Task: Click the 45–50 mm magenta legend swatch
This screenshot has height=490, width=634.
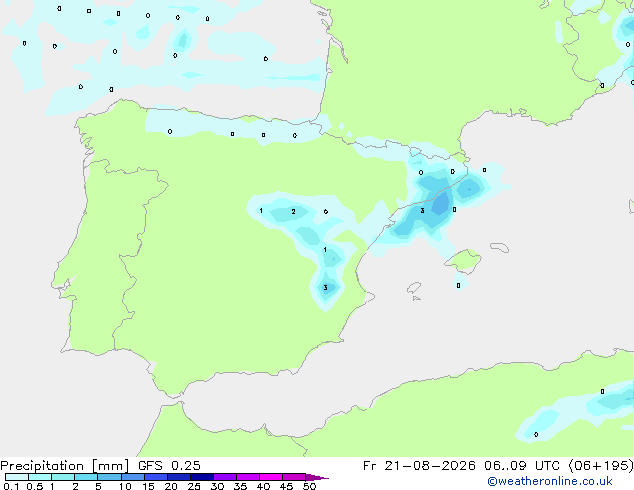Action: pyautogui.click(x=294, y=477)
